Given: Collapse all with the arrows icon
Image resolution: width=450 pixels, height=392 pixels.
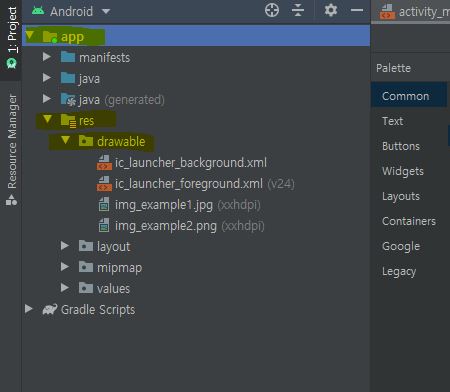Looking at the screenshot, I should (298, 10).
